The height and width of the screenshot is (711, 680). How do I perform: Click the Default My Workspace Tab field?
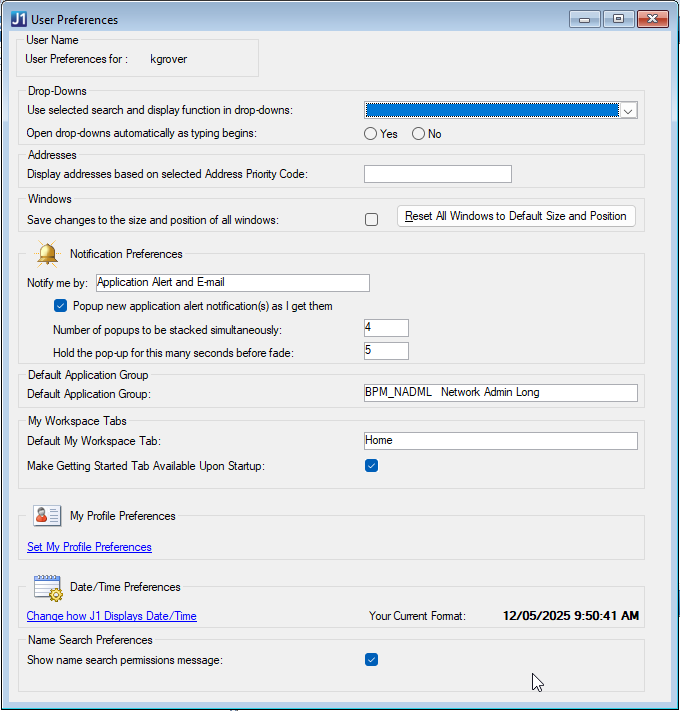coord(500,441)
